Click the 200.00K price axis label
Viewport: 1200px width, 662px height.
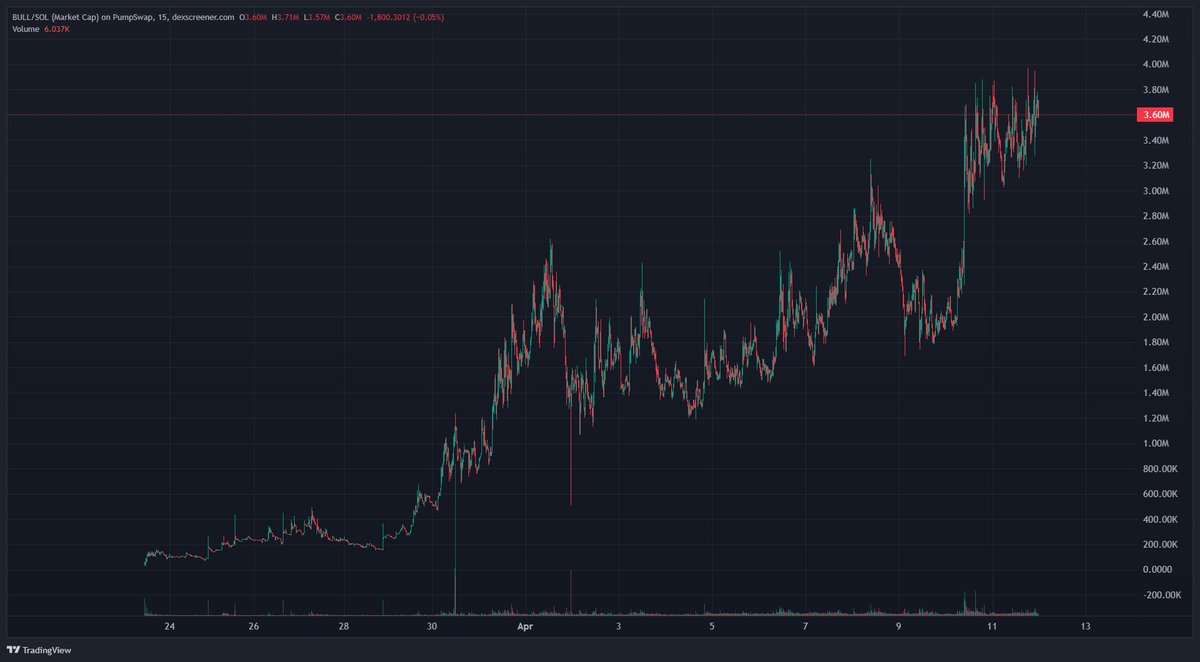[x=1158, y=544]
